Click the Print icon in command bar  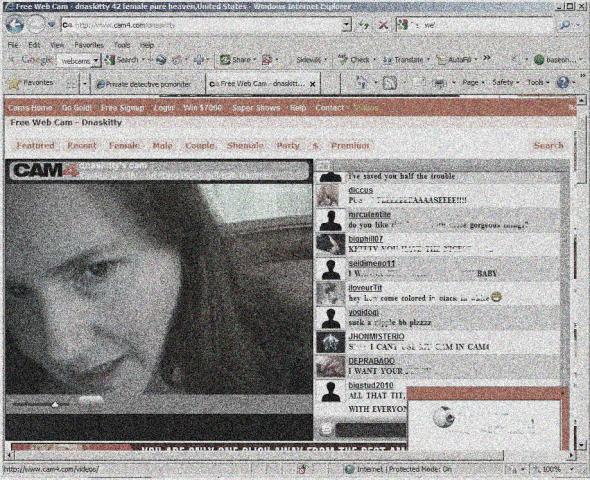(x=439, y=83)
